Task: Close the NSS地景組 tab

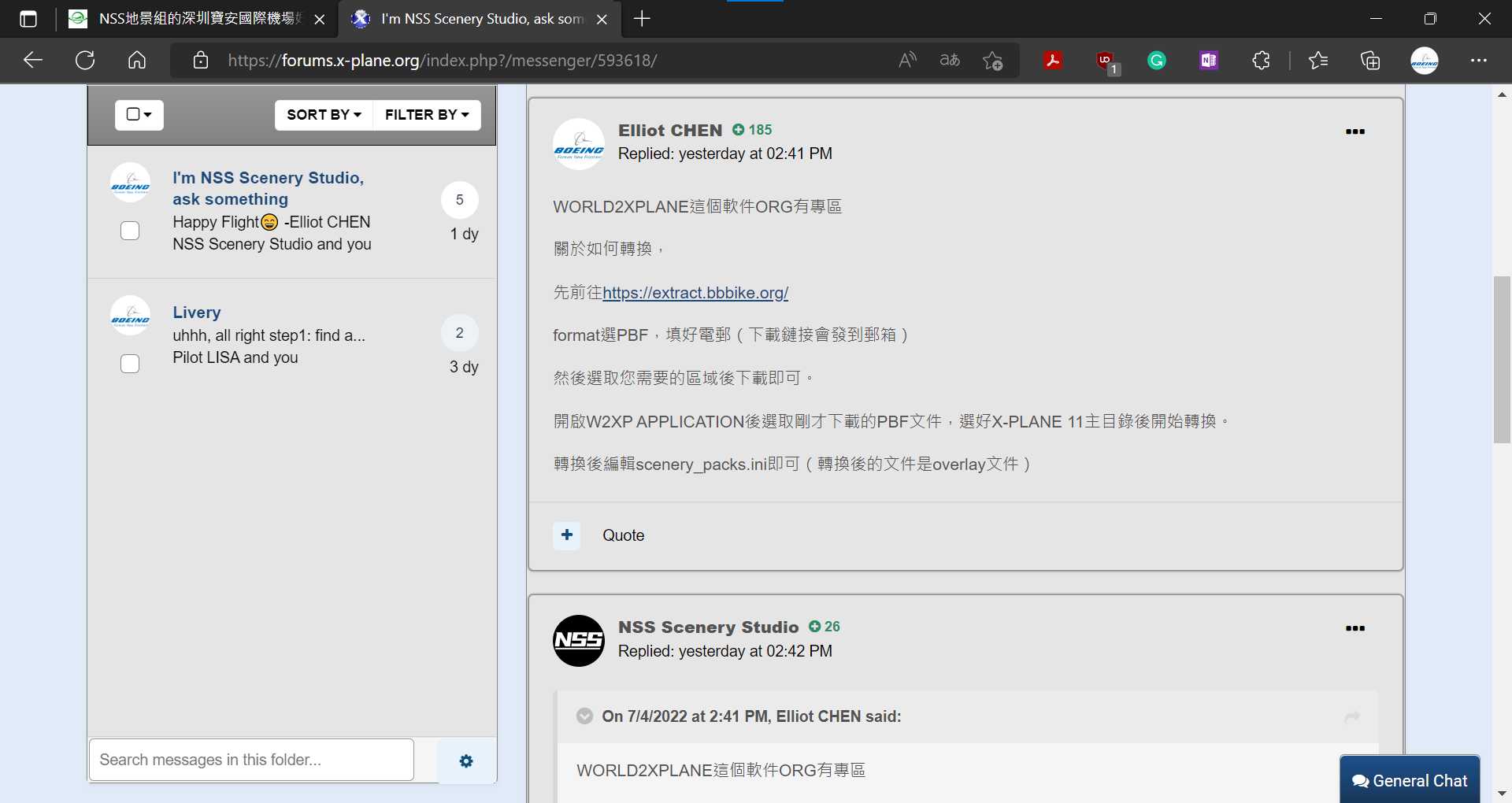Action: point(319,20)
